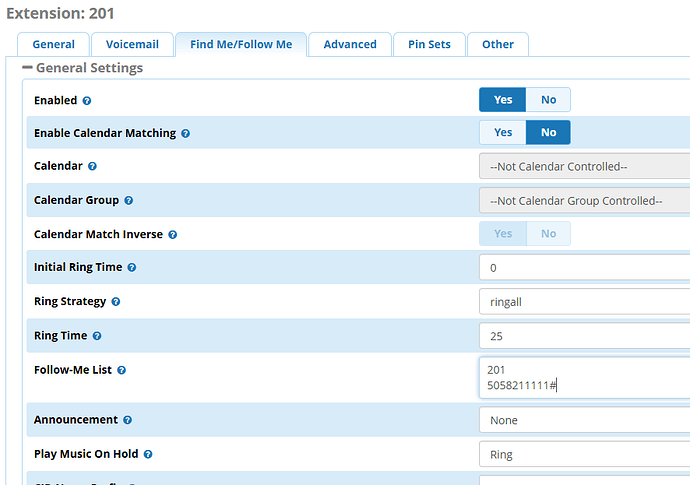Open Play Music On Hold dropdown
Screen dimensions: 690x485
(x=584, y=455)
